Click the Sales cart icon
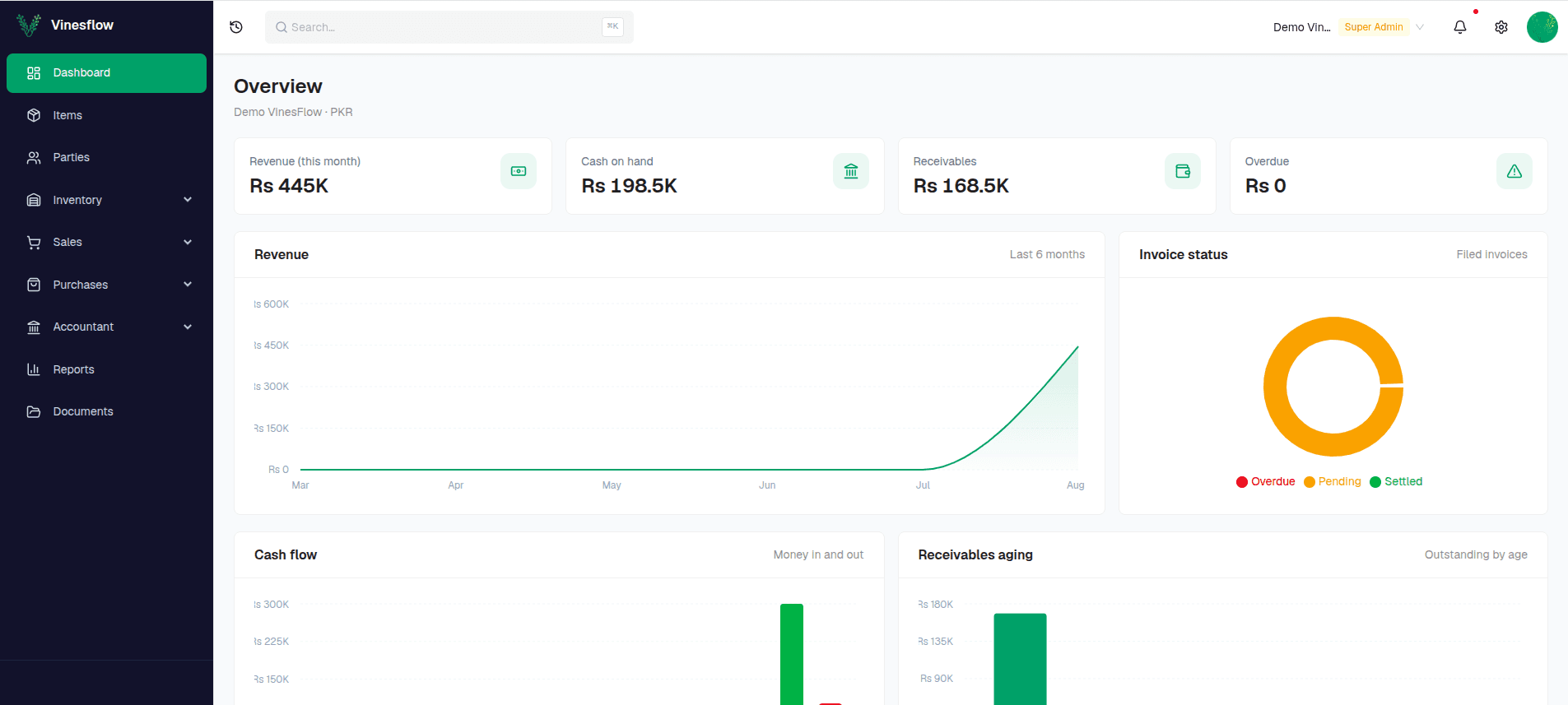 [34, 242]
